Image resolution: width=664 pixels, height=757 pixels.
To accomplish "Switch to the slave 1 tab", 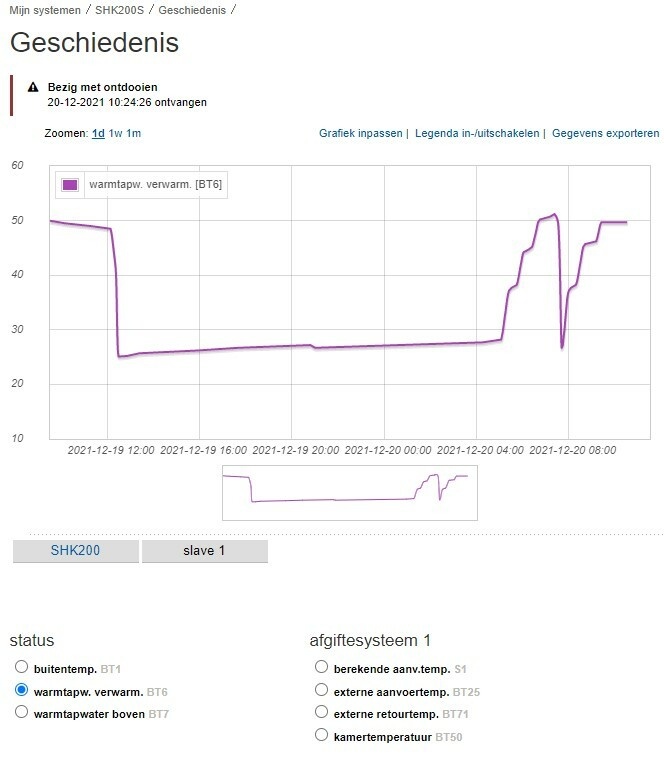I will (x=204, y=551).
